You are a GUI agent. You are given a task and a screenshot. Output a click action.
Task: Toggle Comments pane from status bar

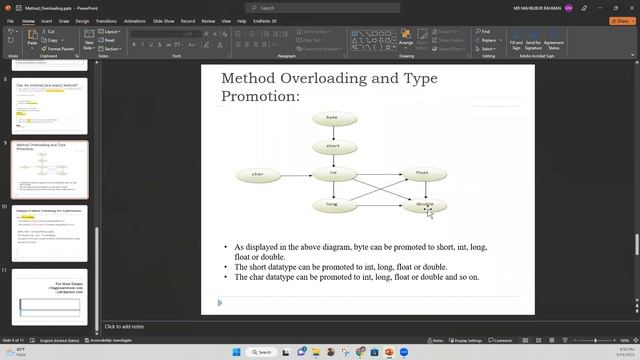click(x=500, y=340)
